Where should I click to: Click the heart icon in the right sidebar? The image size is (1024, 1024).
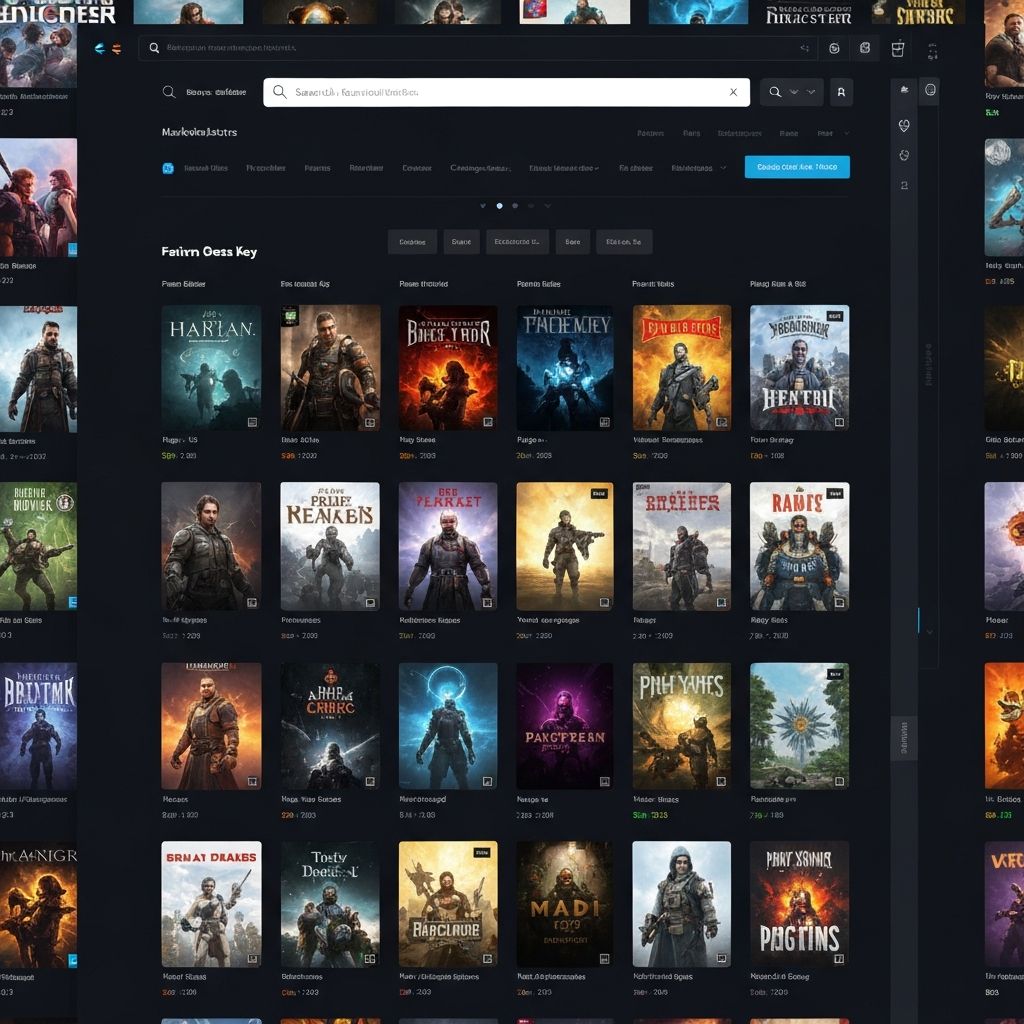click(904, 126)
